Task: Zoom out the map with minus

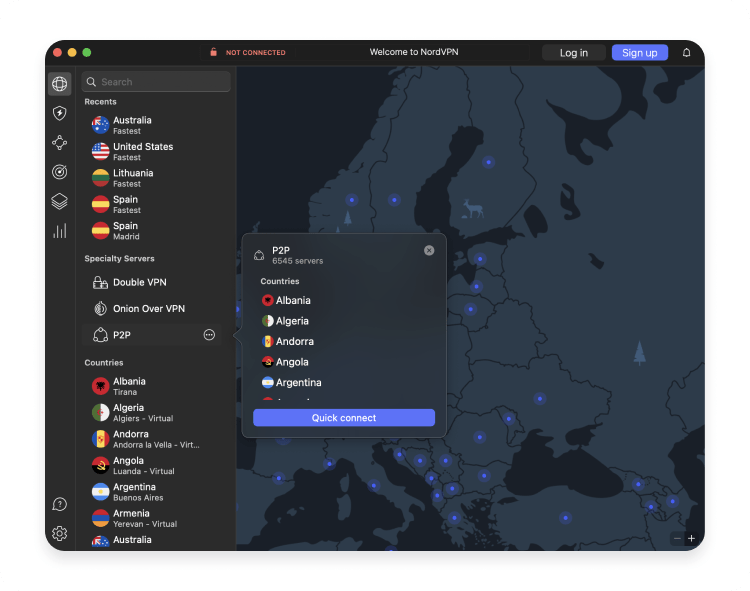Action: click(677, 538)
